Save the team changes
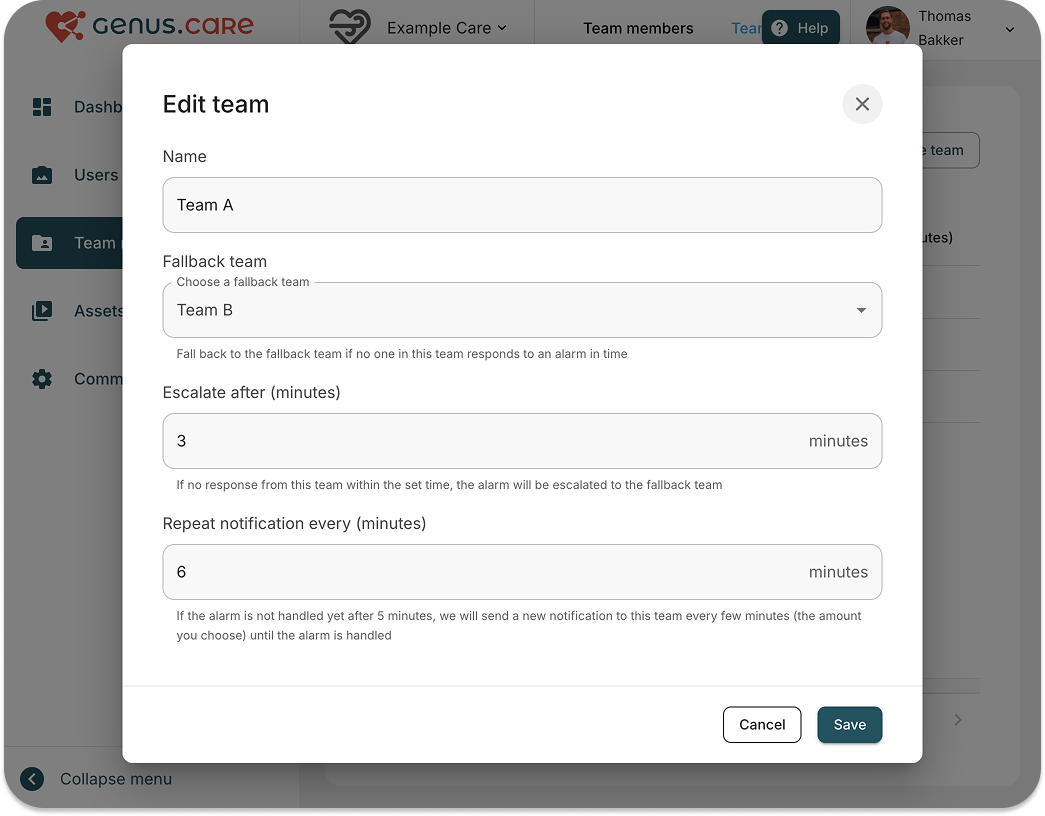Viewport: 1045px width, 816px height. (849, 725)
